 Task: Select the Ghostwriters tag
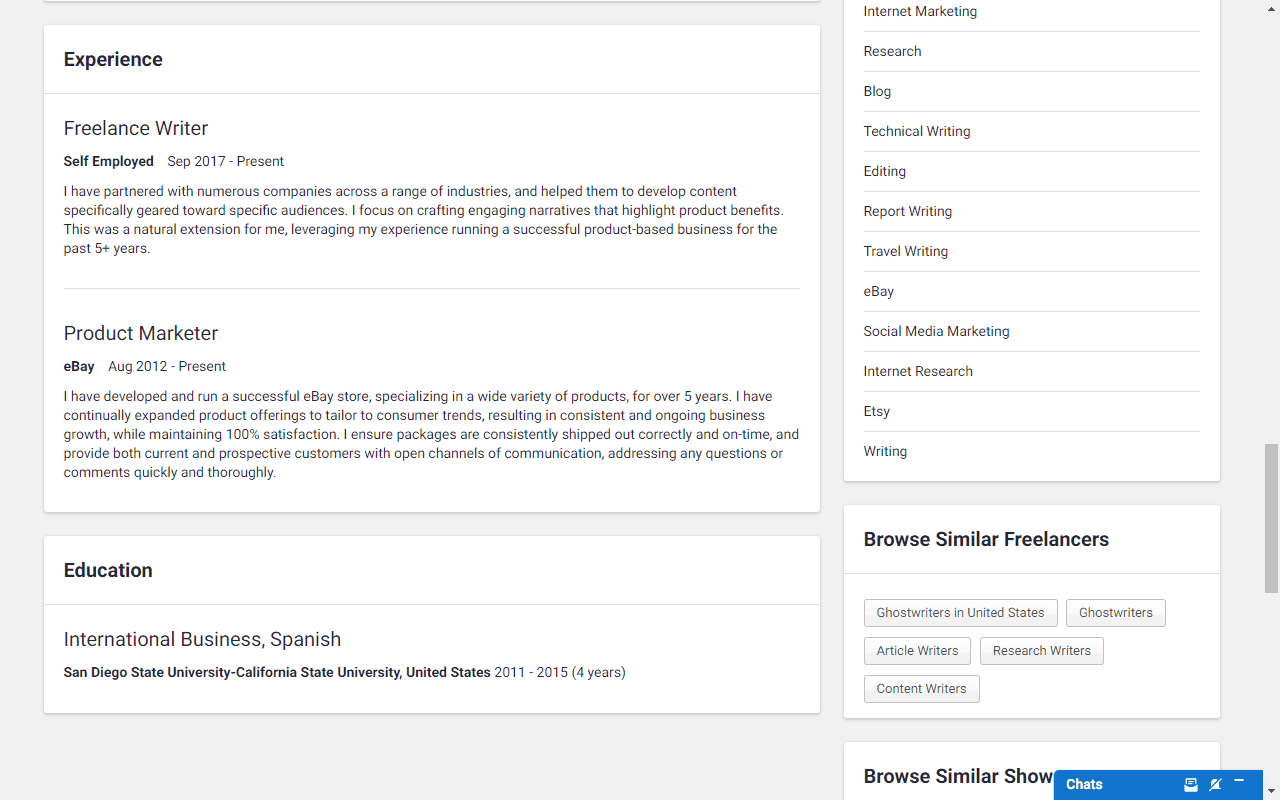1115,613
